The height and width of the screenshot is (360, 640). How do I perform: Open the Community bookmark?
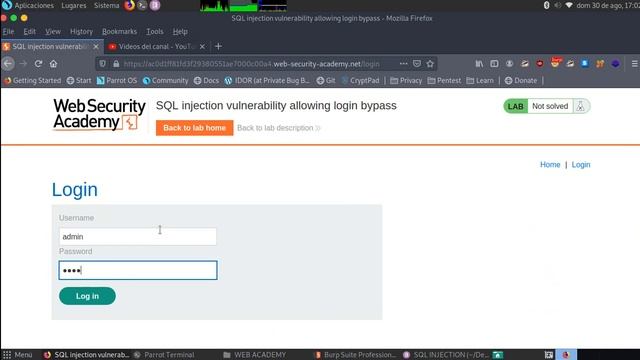165,81
